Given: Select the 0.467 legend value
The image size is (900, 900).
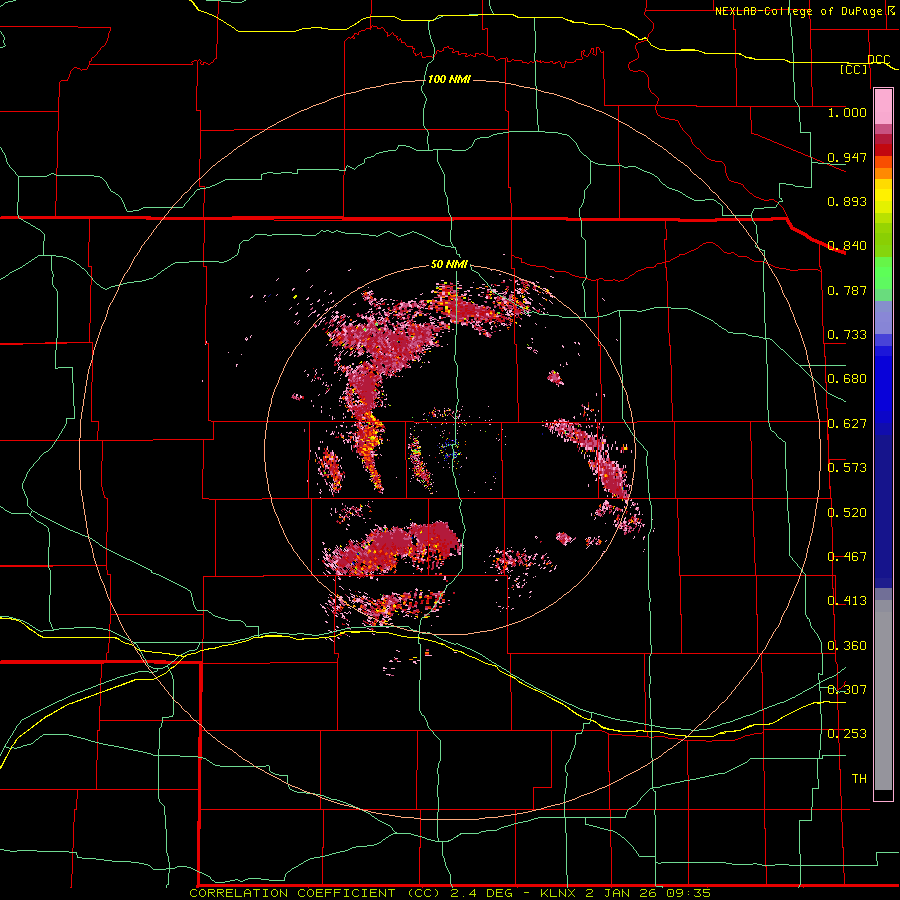Looking at the screenshot, I should pyautogui.click(x=847, y=557).
